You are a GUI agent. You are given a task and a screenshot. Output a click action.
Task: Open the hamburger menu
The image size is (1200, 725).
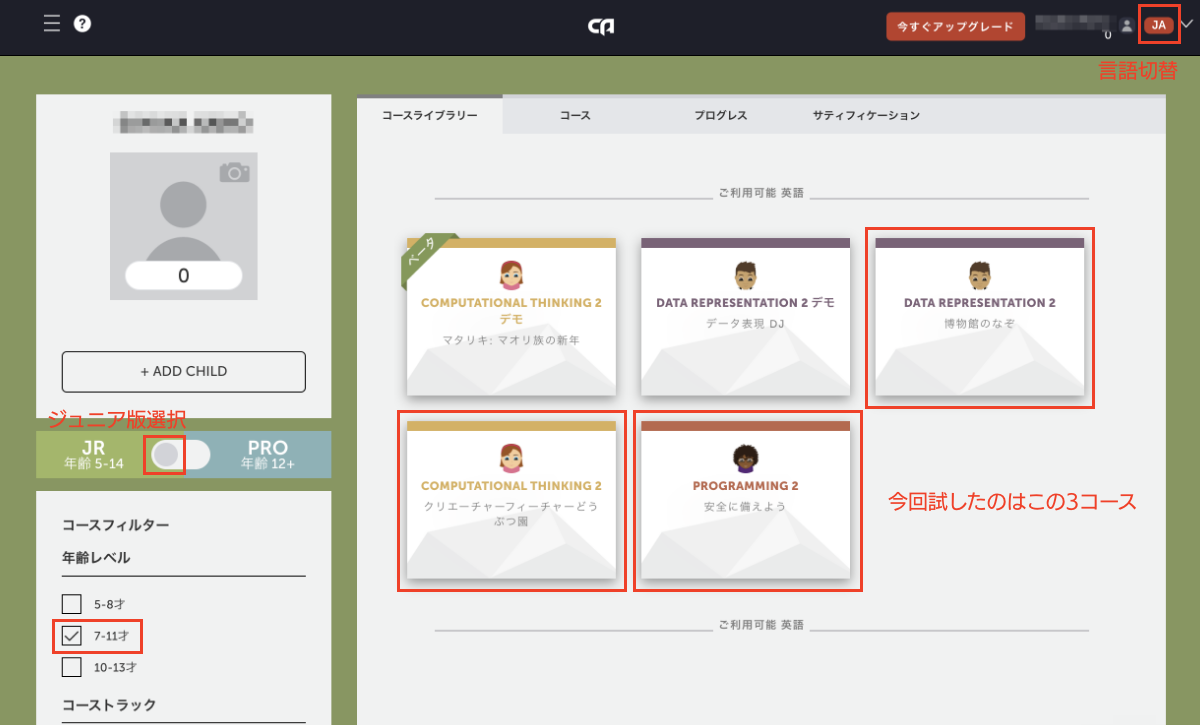click(52, 25)
